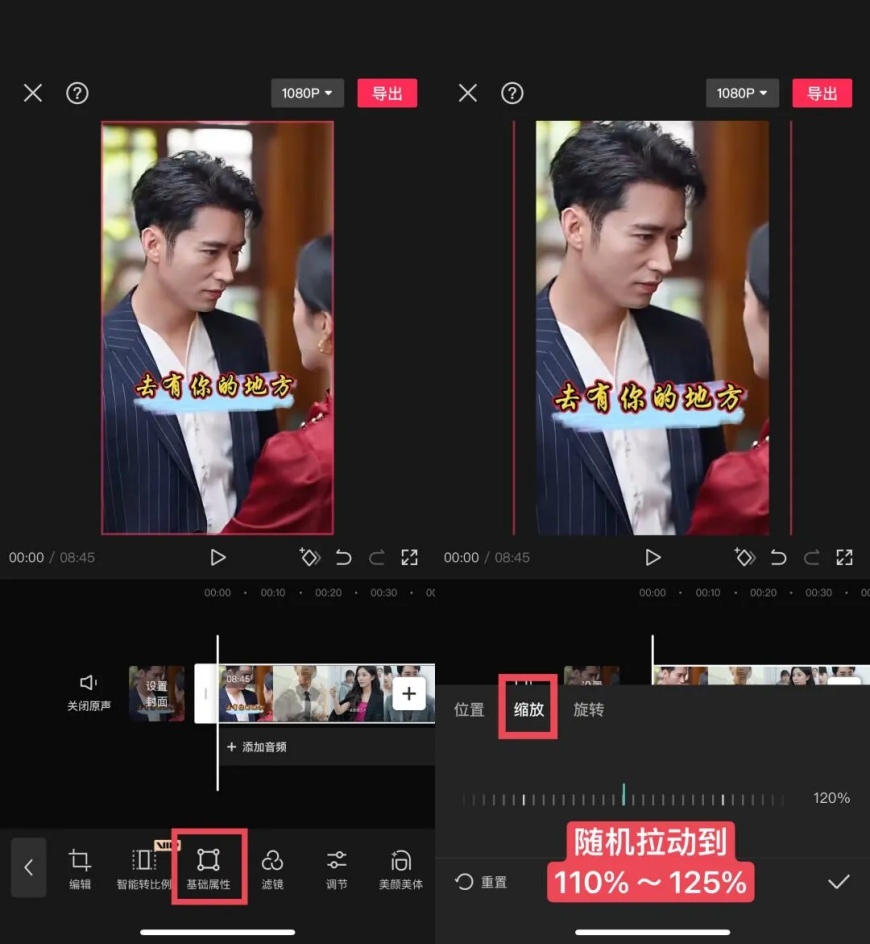Image resolution: width=870 pixels, height=944 pixels.
Task: Click the 00:10 mark on left timeline ruler
Action: point(273,593)
